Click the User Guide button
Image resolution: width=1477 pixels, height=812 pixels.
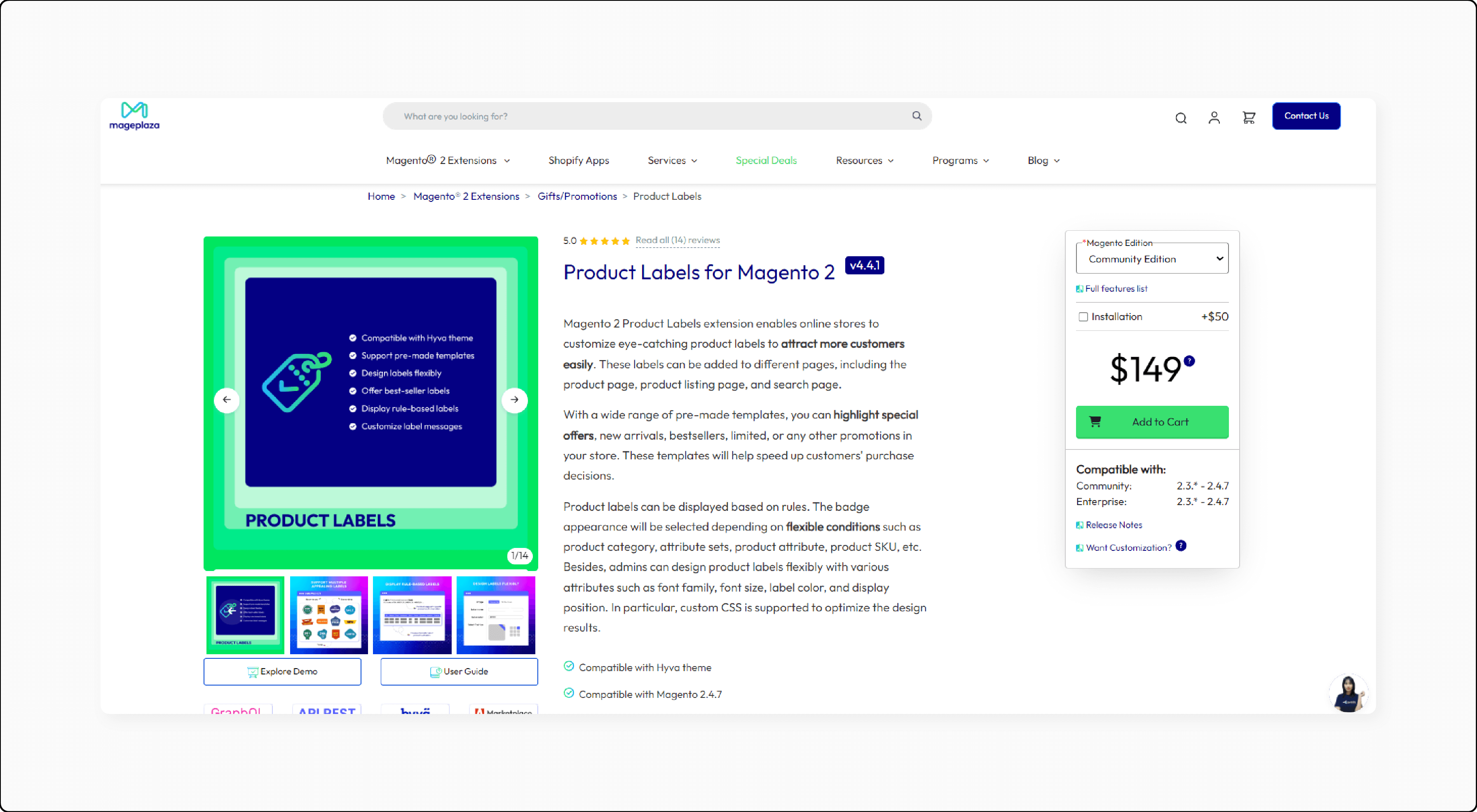tap(459, 671)
